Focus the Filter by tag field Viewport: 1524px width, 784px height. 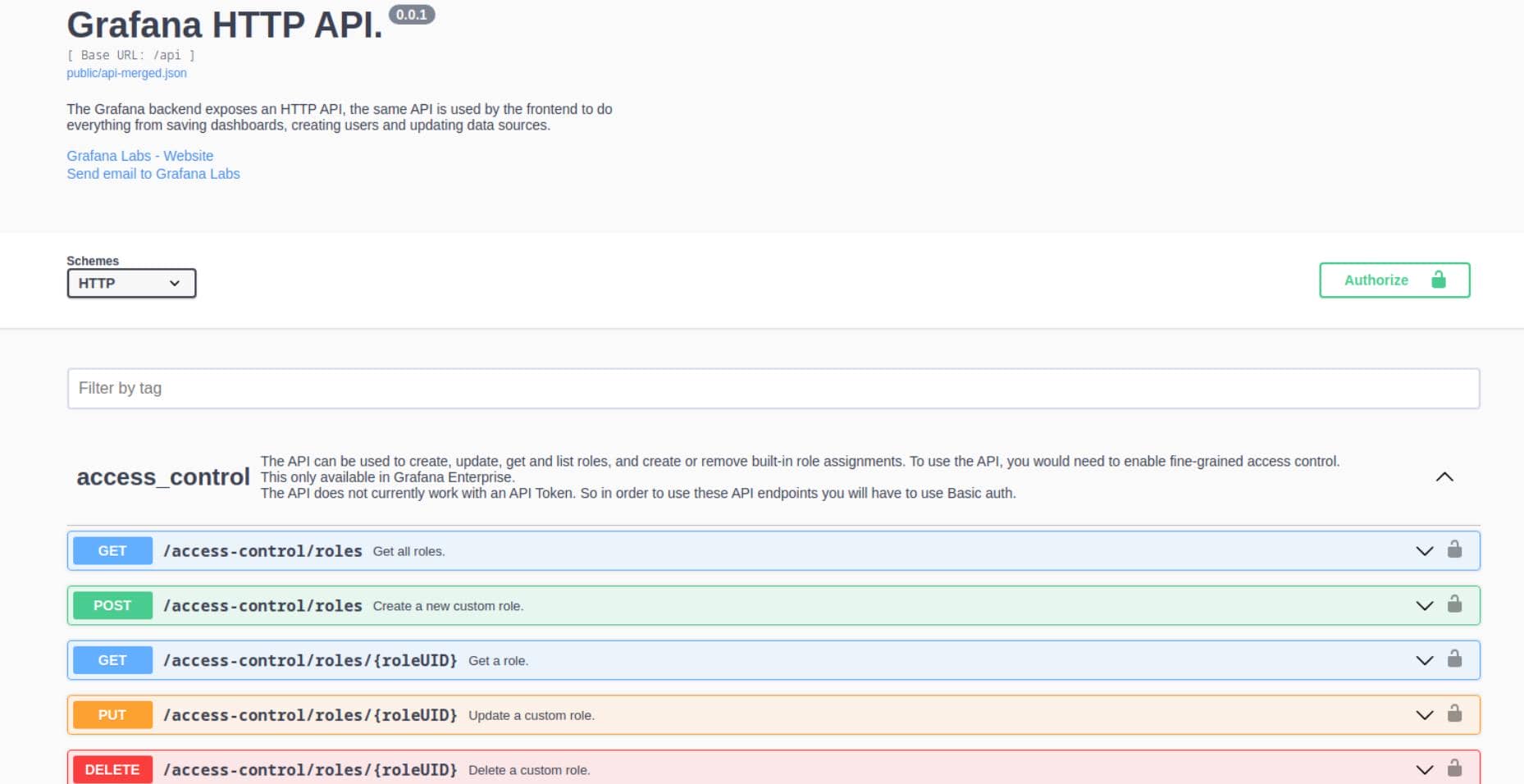pos(773,389)
